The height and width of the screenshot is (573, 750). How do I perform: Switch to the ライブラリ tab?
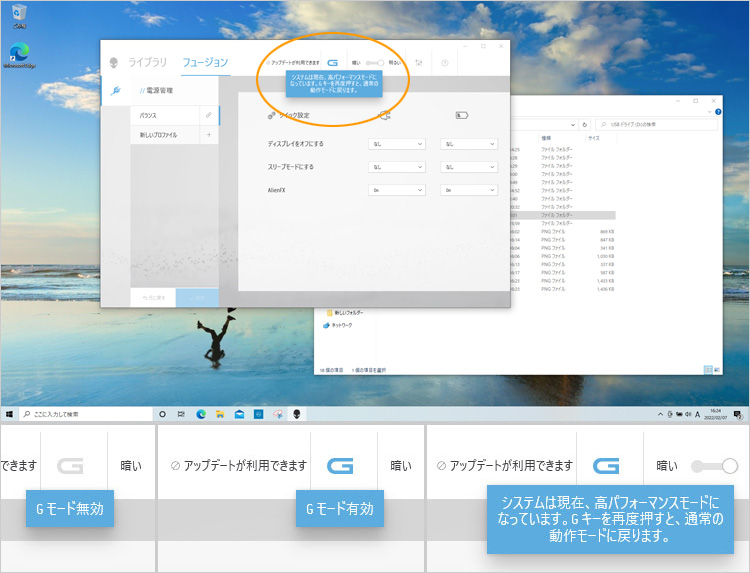(x=147, y=63)
